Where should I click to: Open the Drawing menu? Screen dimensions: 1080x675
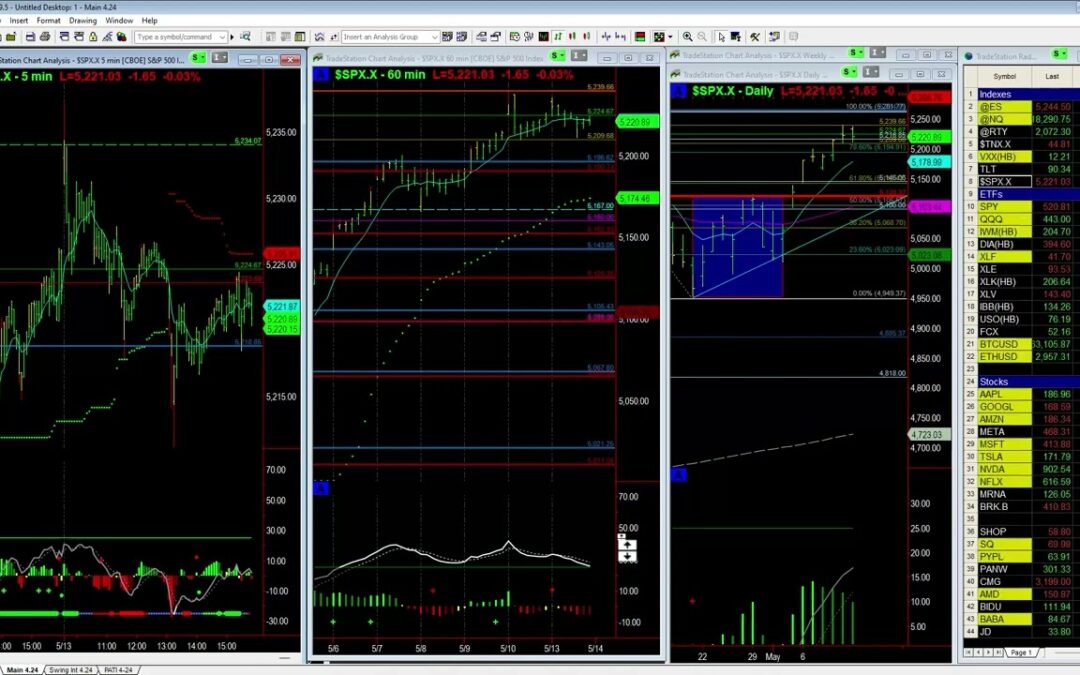coord(83,21)
